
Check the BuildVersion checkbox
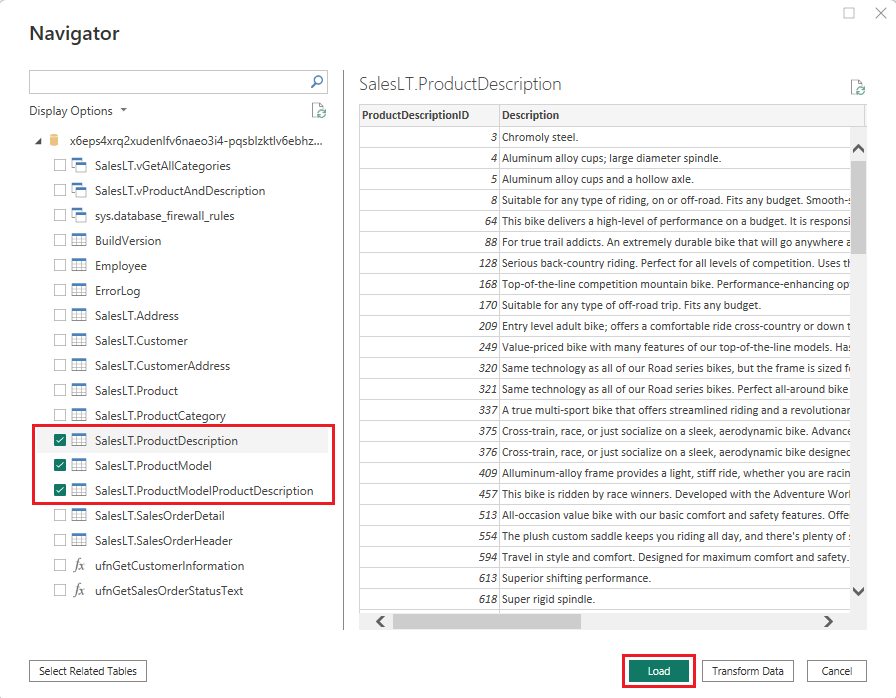60,240
